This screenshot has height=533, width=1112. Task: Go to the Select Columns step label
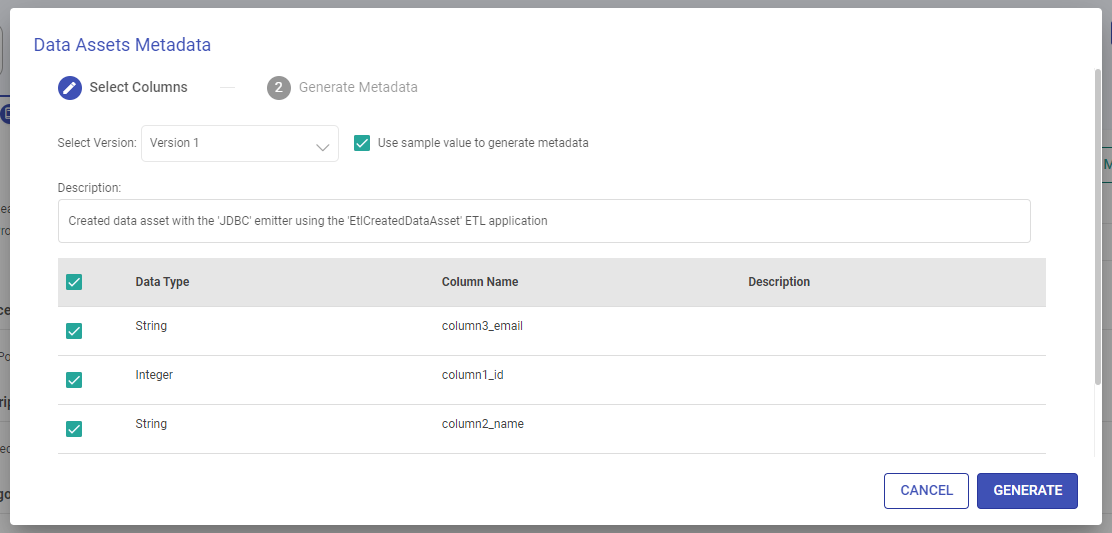coord(138,88)
